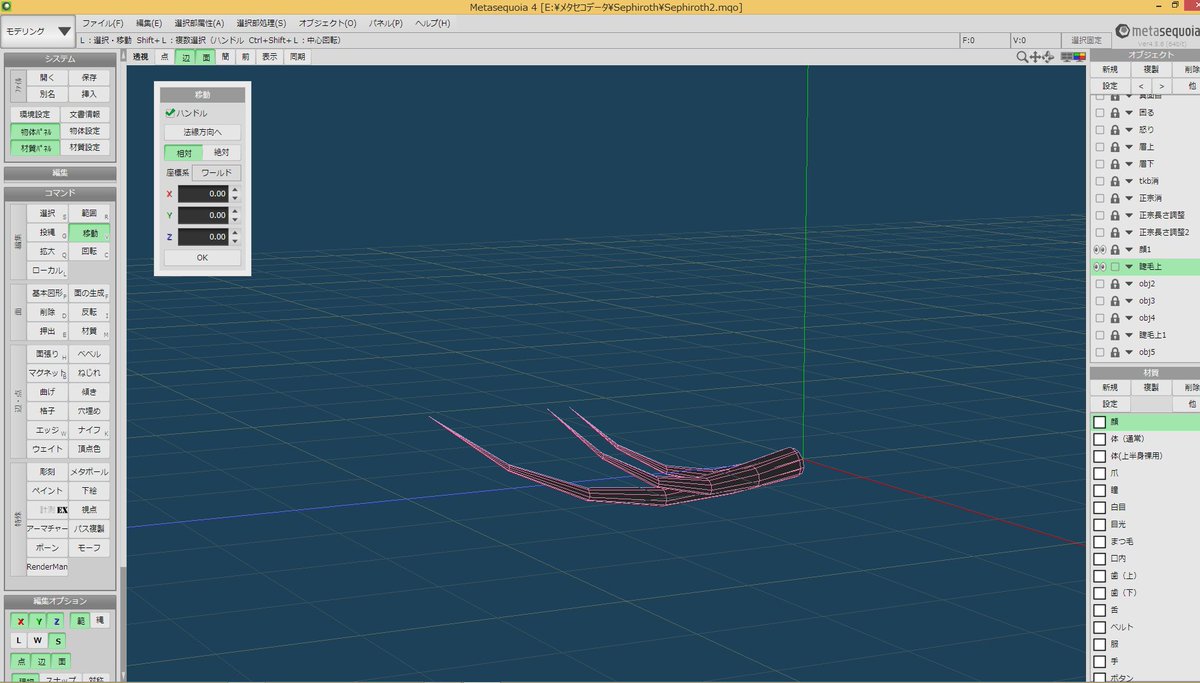This screenshot has height=683, width=1200.
Task: Open the 選択部属性(A) menu
Action: tap(200, 23)
